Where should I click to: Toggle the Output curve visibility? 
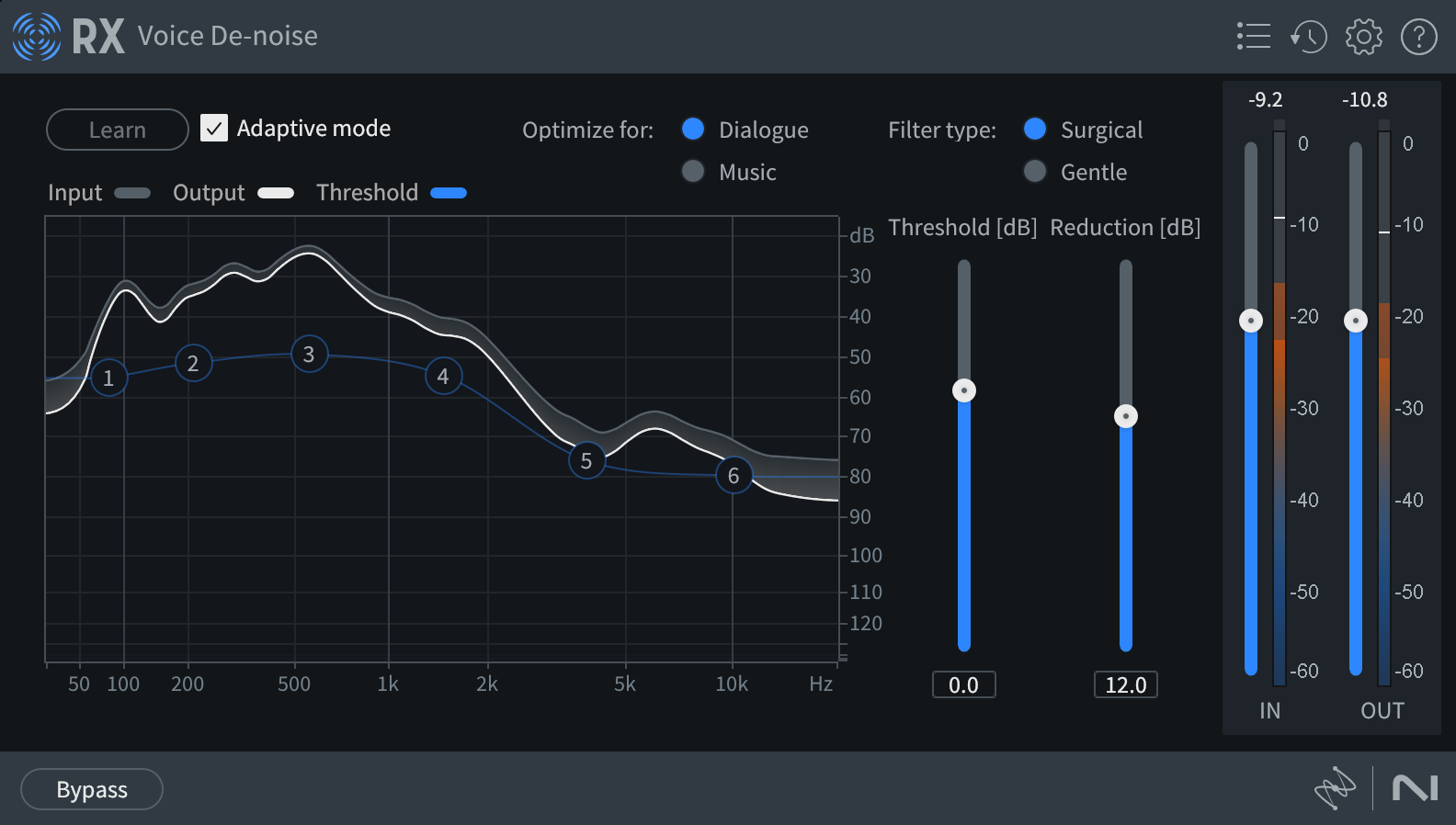click(x=275, y=193)
